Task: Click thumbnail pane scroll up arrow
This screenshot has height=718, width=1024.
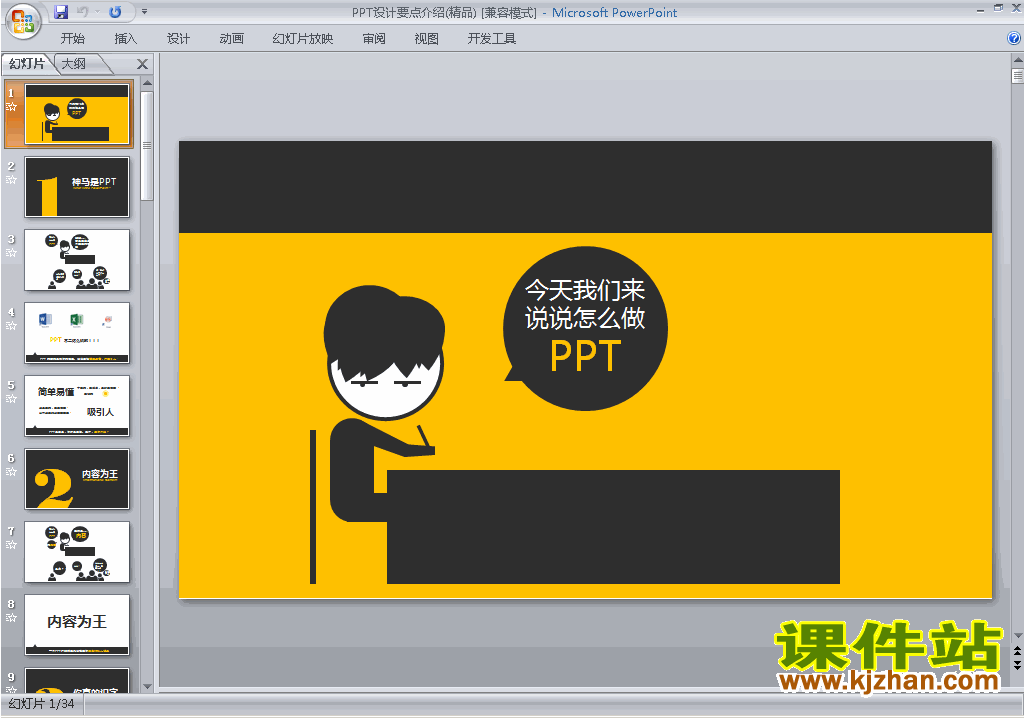Action: (x=147, y=84)
